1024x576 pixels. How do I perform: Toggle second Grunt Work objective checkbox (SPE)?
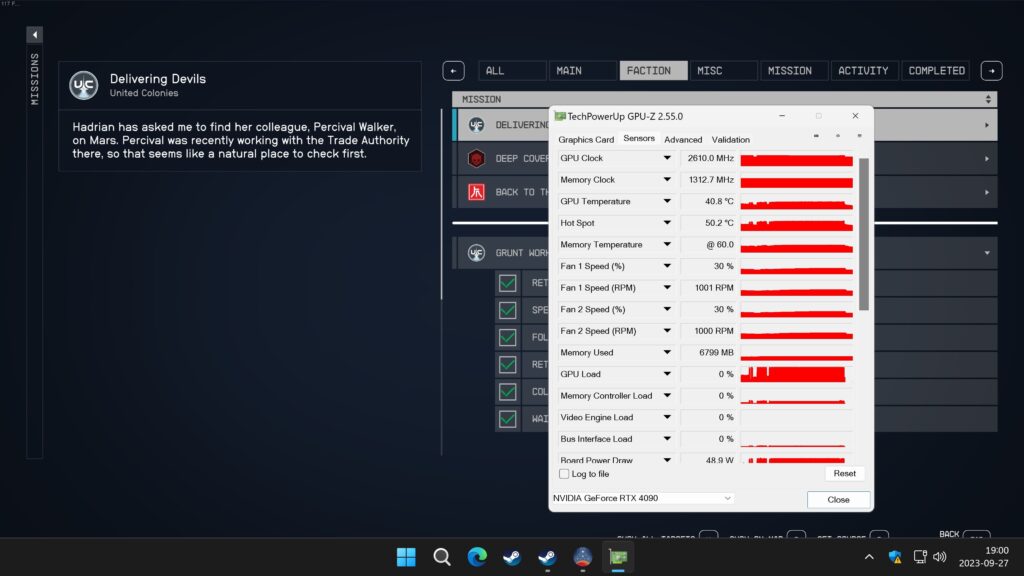coord(507,310)
